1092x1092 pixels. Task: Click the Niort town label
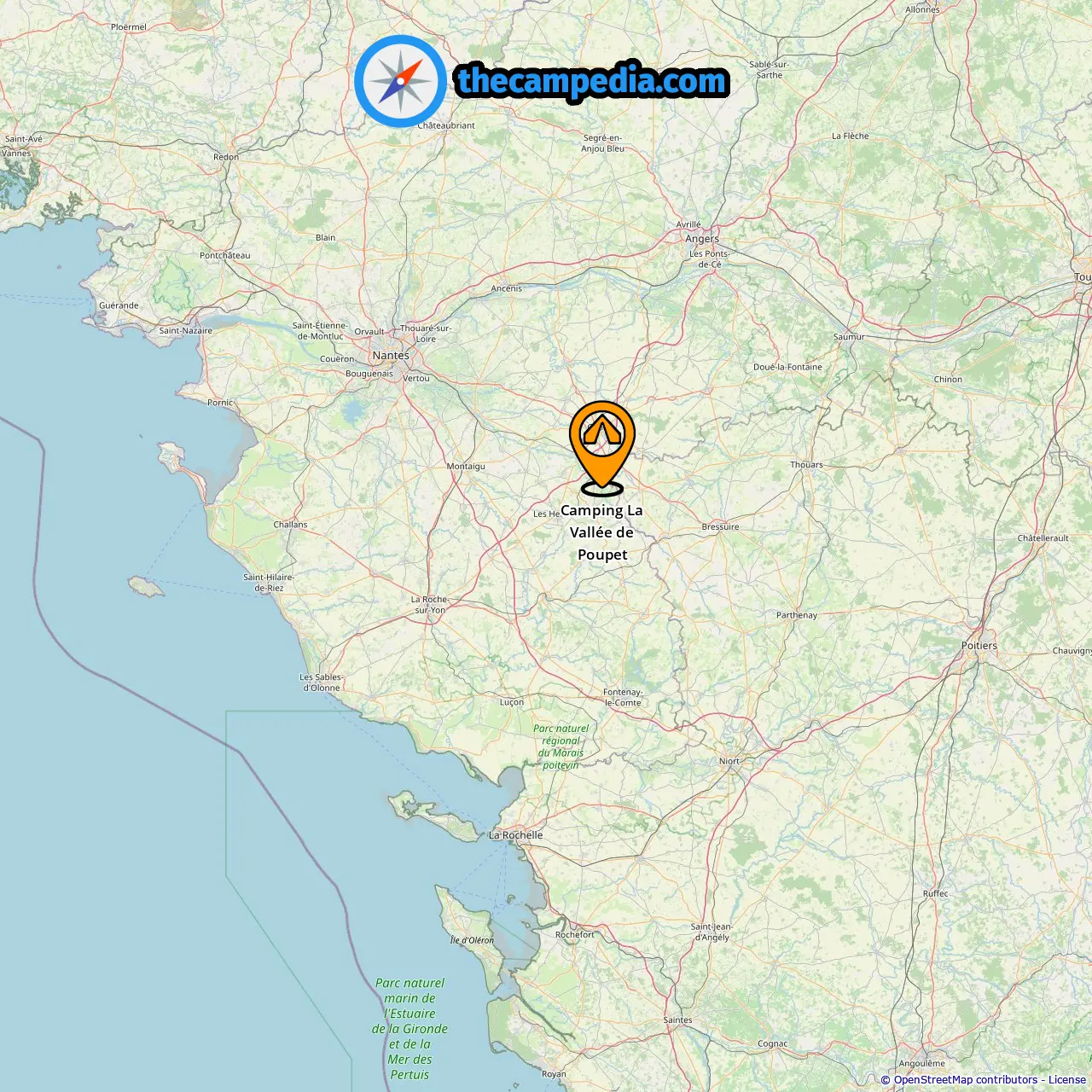pos(729,761)
